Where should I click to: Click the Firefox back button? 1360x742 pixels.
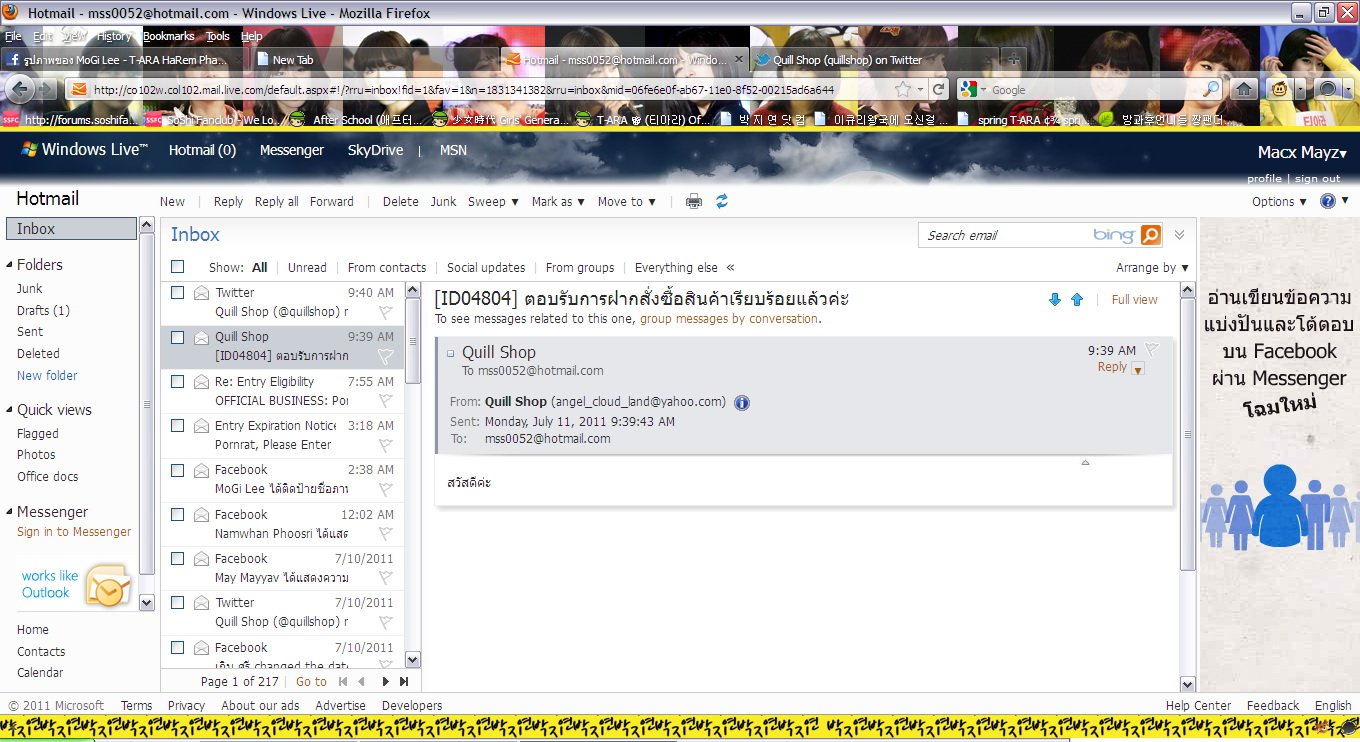point(19,90)
